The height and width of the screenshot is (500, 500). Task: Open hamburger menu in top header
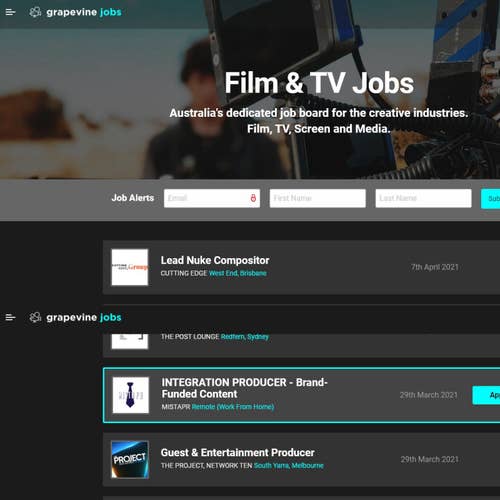coord(10,12)
